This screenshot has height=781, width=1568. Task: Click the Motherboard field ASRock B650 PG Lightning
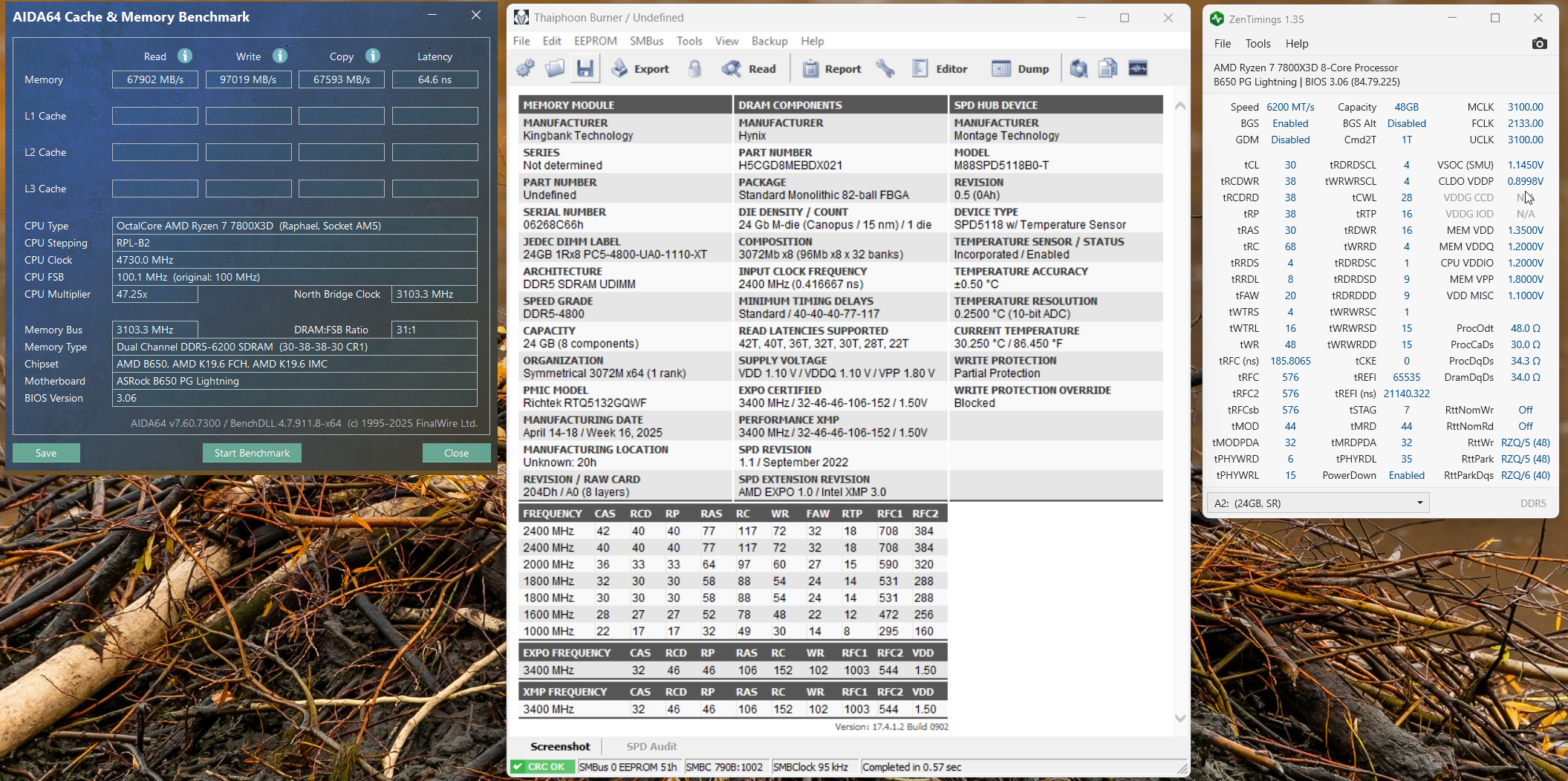click(x=295, y=381)
